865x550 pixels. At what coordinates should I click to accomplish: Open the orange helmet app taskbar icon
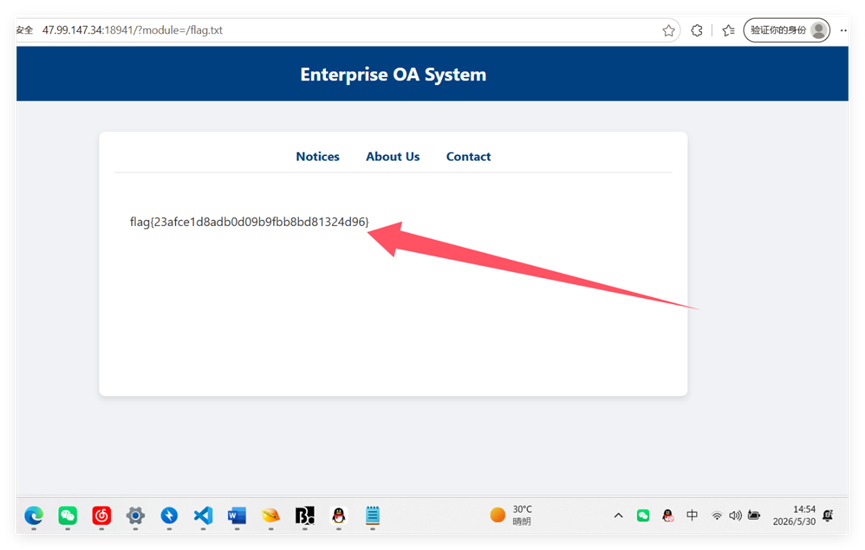[271, 516]
